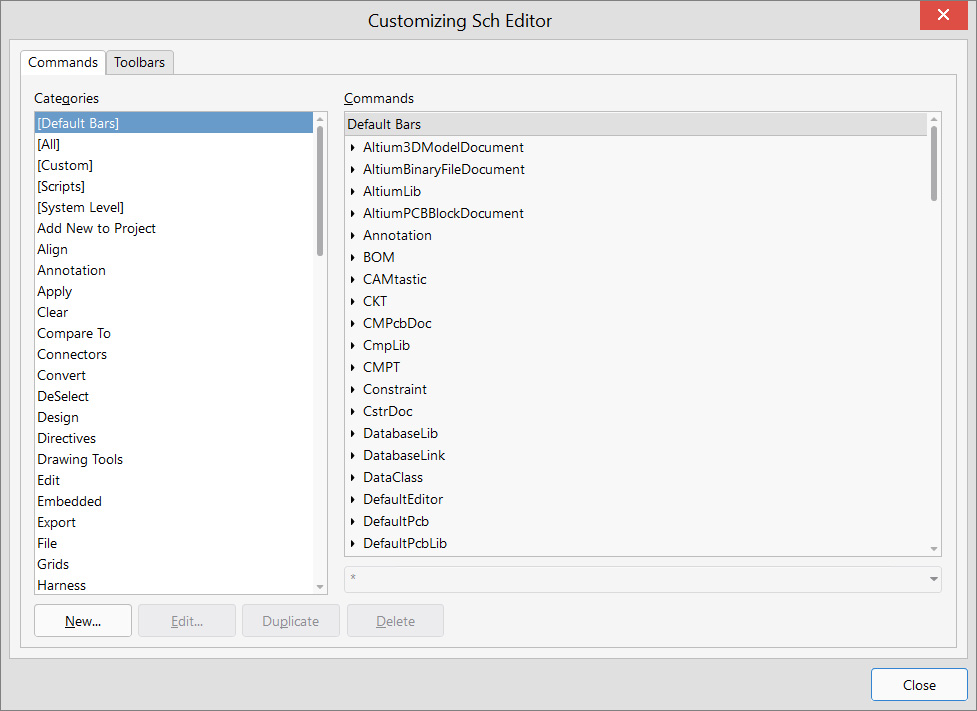This screenshot has width=977, height=711.
Task: Select the Connectors category
Action: pyautogui.click(x=174, y=354)
